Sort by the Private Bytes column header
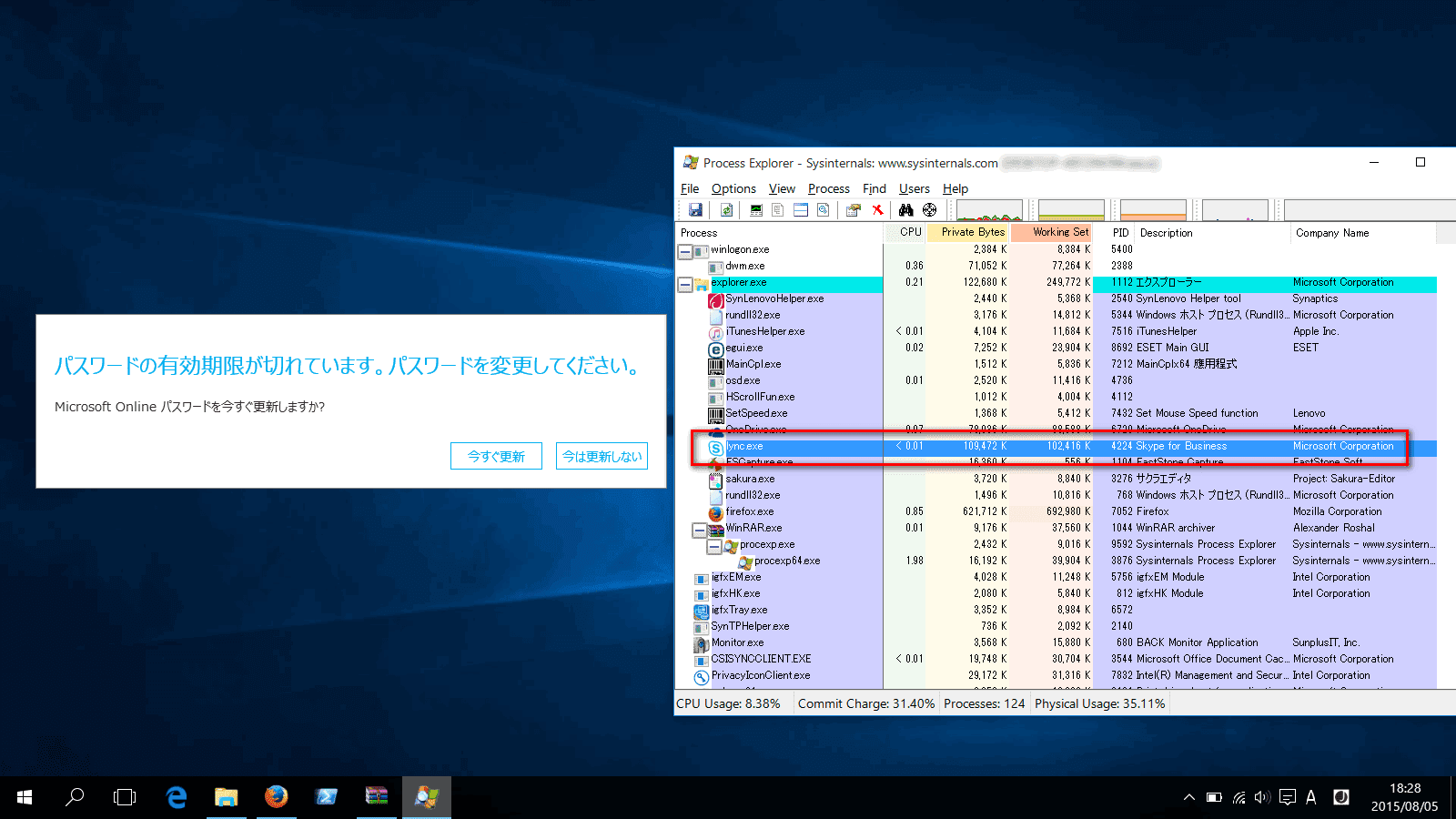 tap(968, 233)
